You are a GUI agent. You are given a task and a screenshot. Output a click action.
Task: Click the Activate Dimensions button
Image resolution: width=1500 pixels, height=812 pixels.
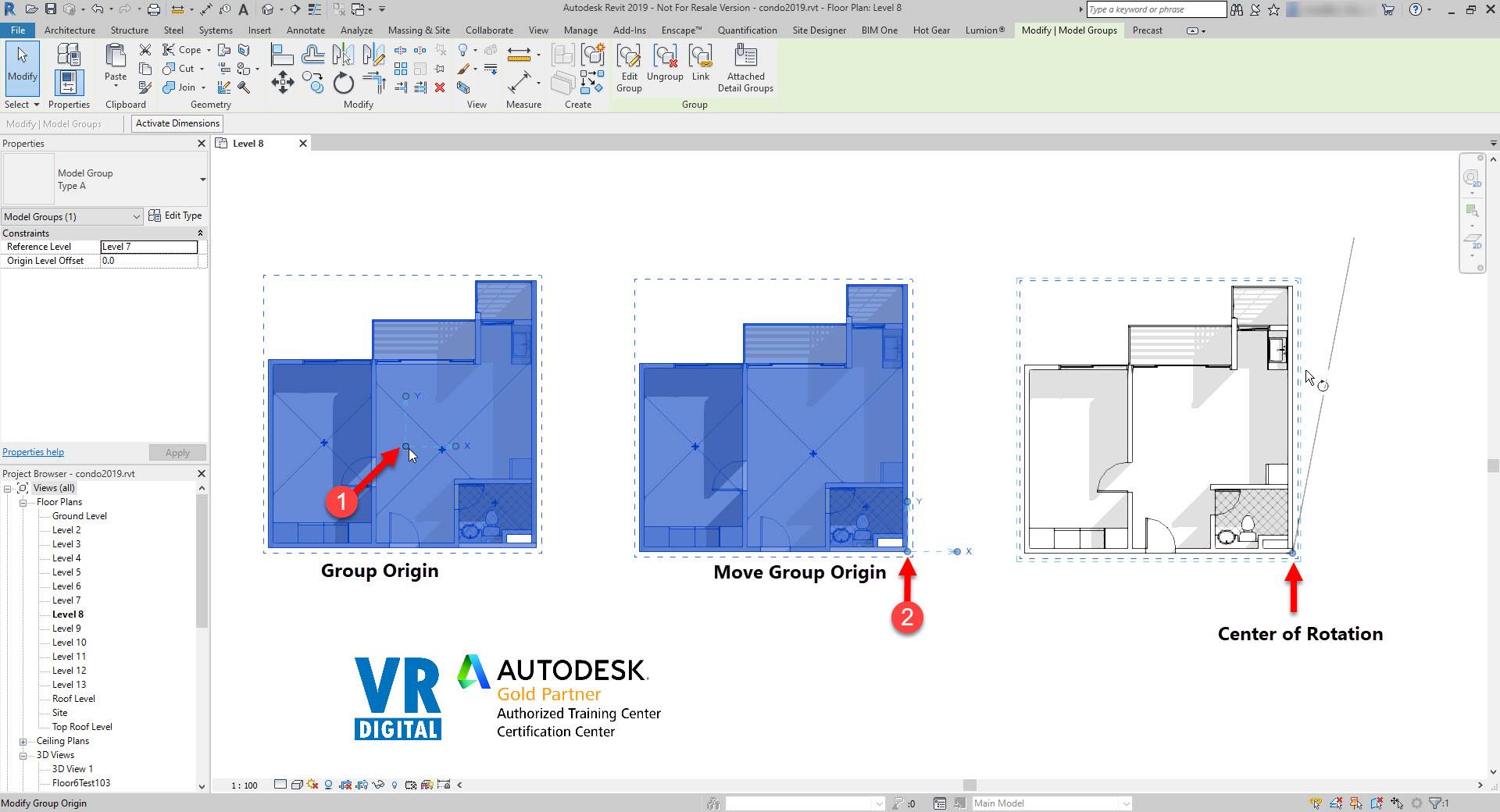pos(177,123)
